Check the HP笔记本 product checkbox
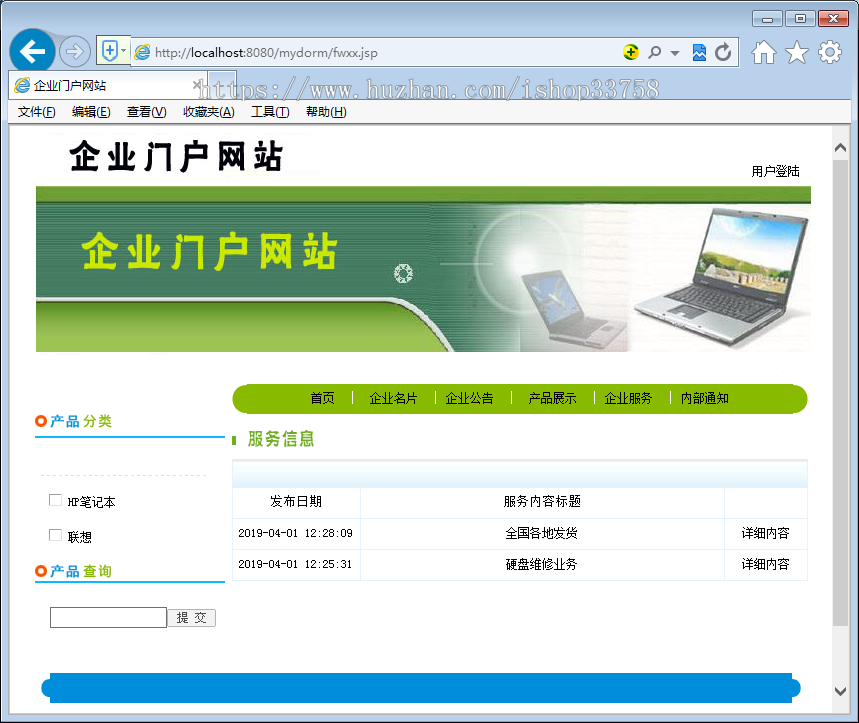Image resolution: width=859 pixels, height=723 pixels. point(55,499)
